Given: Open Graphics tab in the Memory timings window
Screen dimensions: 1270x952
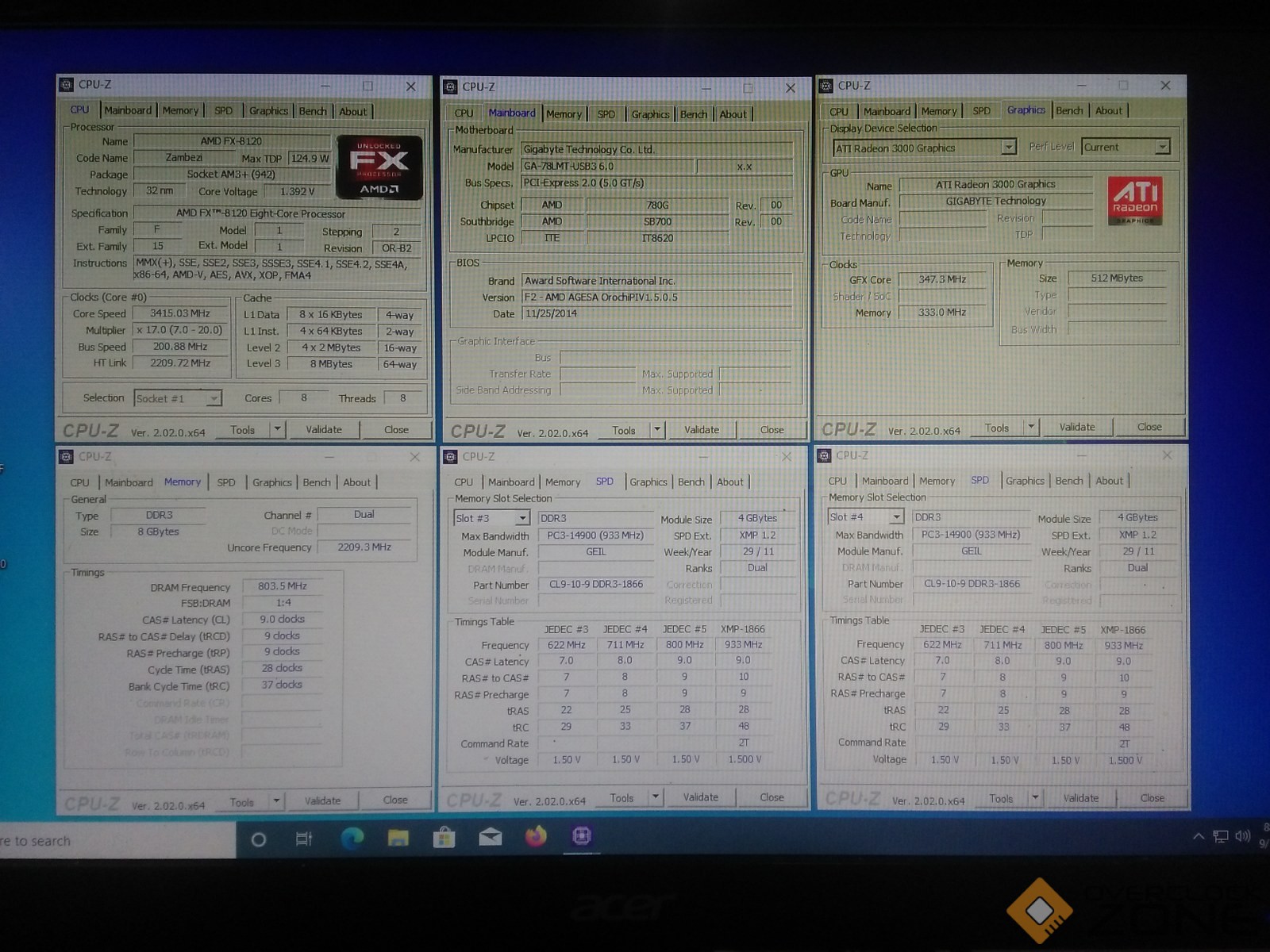Looking at the screenshot, I should (272, 482).
